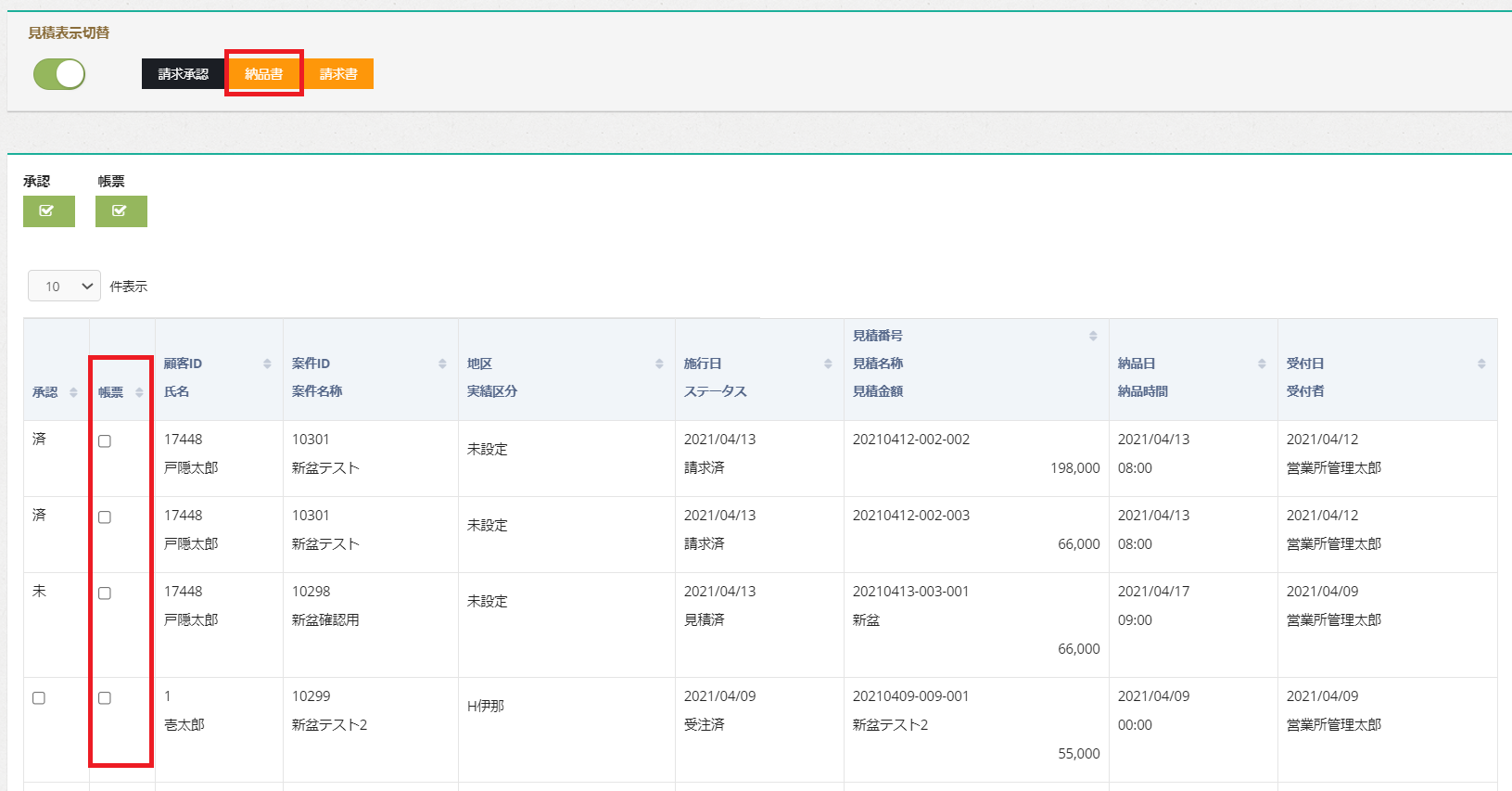Check 承認 box for 壱太郎 row
The image size is (1512, 791).
pos(39,698)
